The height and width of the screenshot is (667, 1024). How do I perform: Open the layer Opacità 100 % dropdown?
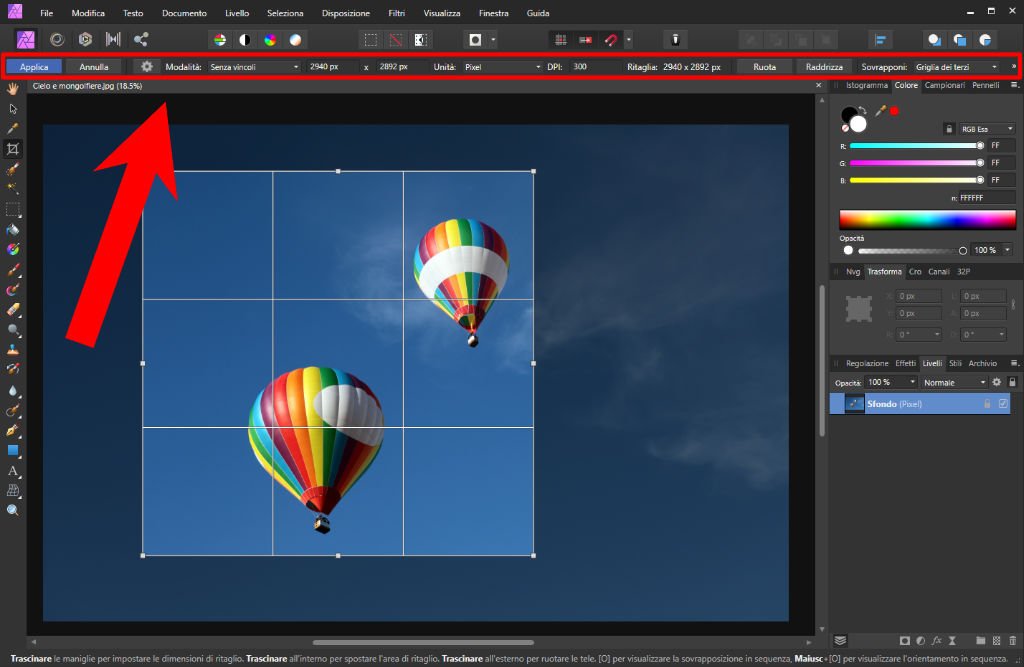(912, 382)
